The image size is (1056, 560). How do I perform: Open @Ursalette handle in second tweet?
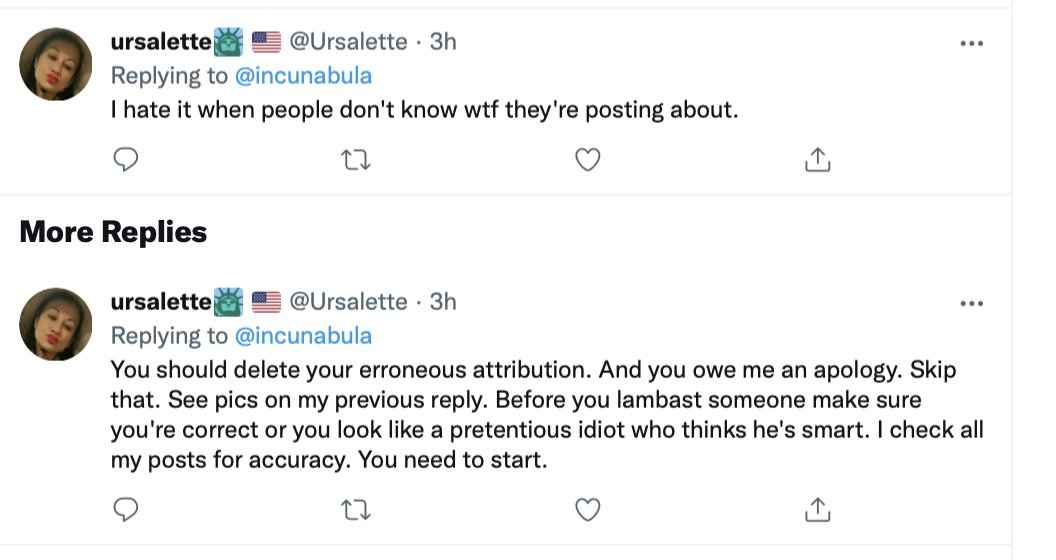point(348,302)
